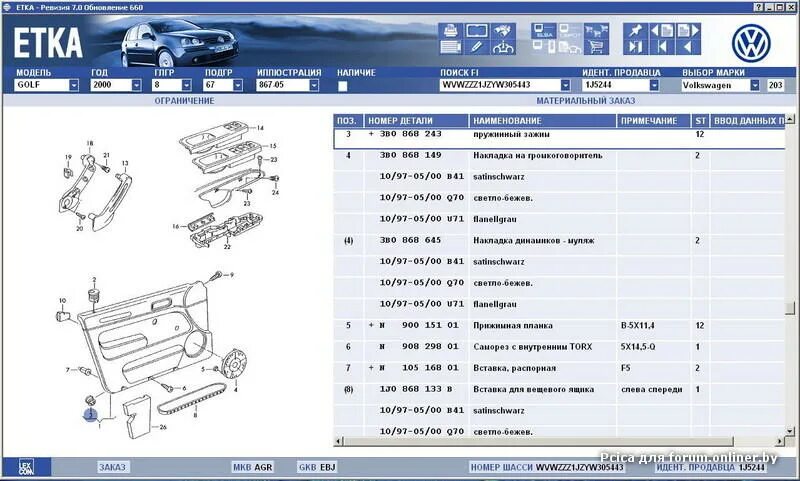Open the МАТЕРИАЛЬНЫЙ ЗАКАЗ tab label
Image resolution: width=800 pixels, height=481 pixels.
(586, 101)
